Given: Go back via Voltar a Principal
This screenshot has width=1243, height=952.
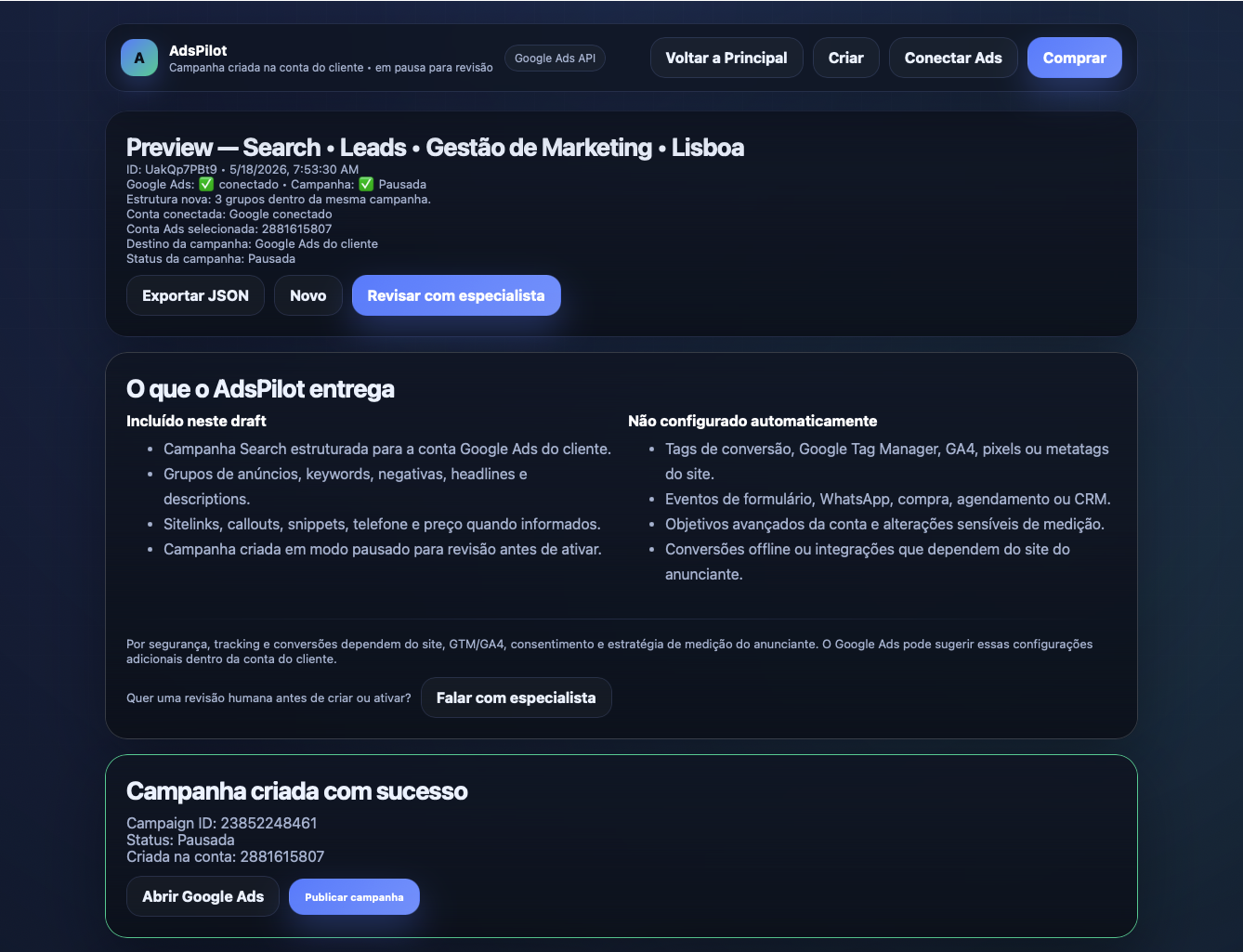Looking at the screenshot, I should pyautogui.click(x=726, y=58).
